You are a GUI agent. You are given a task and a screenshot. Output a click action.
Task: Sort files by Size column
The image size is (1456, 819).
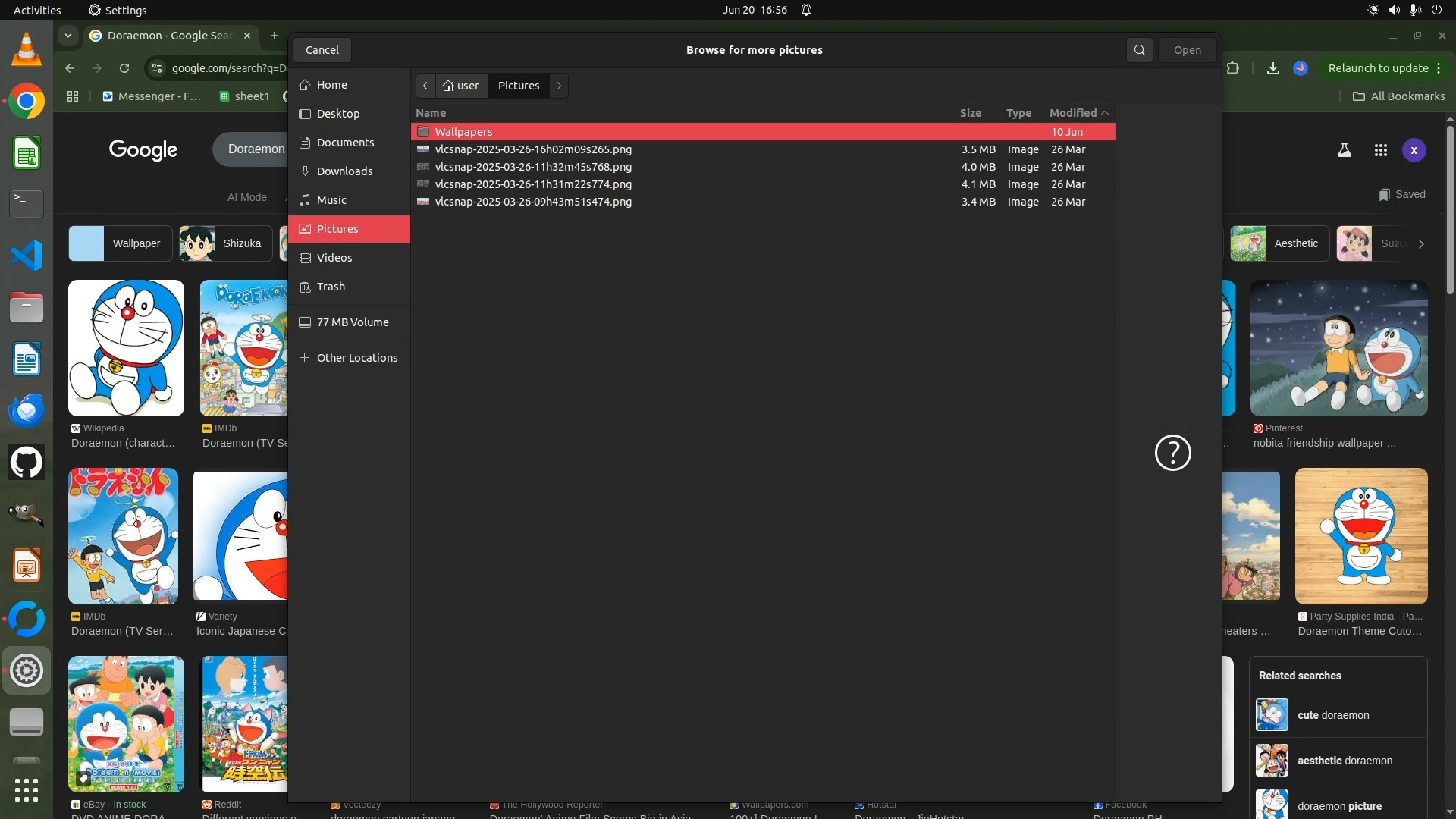click(970, 113)
